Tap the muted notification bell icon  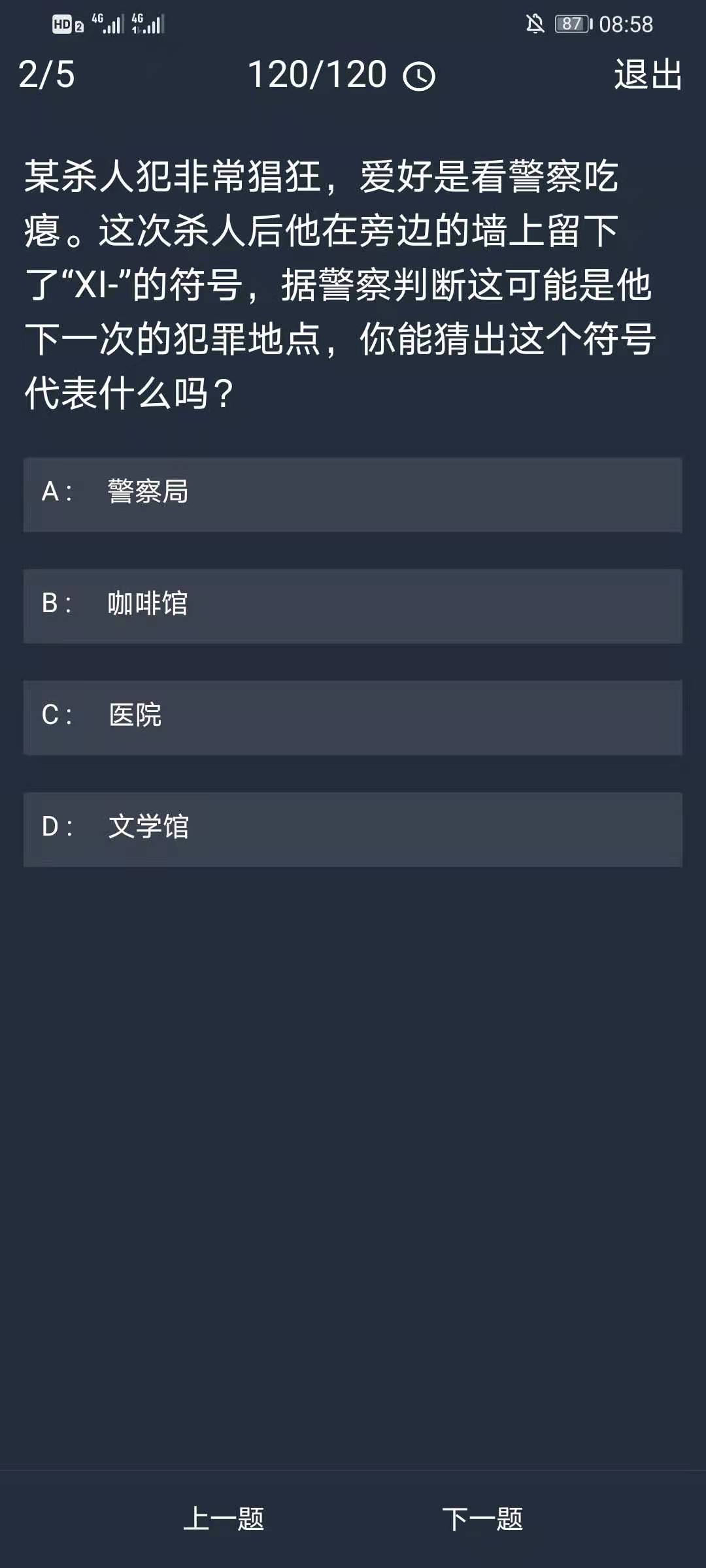535,24
